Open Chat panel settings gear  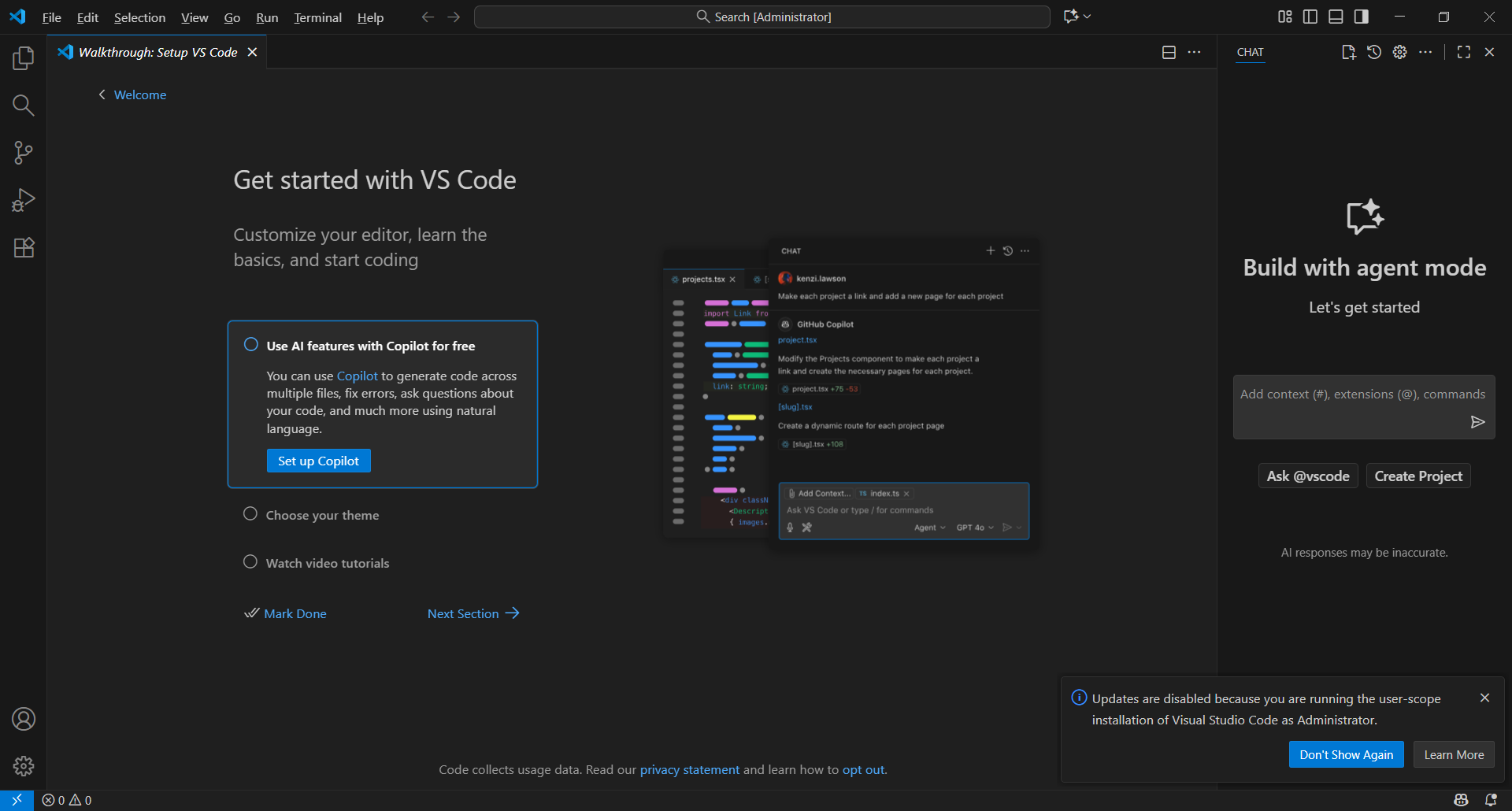pos(1400,52)
